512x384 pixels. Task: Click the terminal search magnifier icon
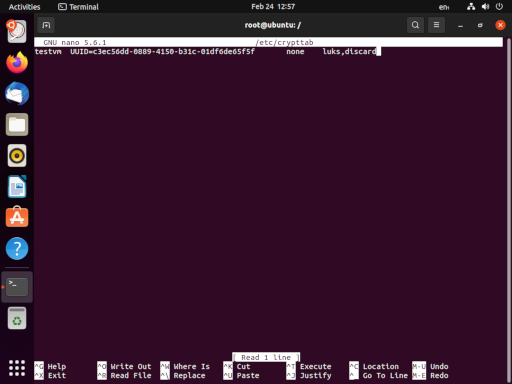415,25
